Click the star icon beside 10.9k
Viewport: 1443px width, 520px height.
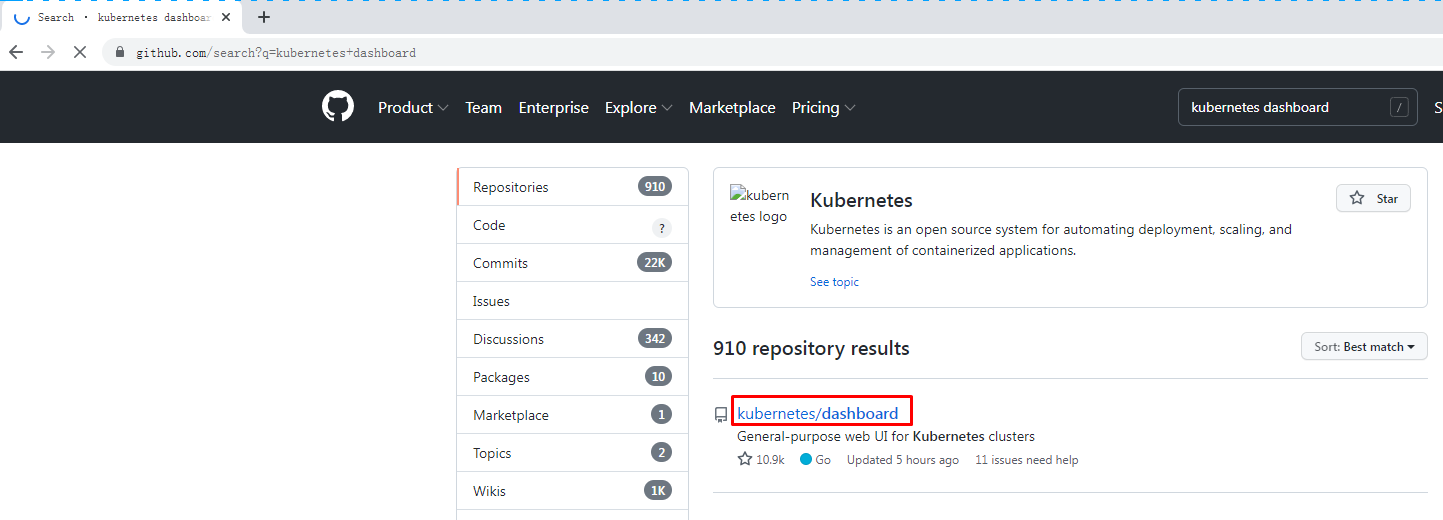pos(745,460)
